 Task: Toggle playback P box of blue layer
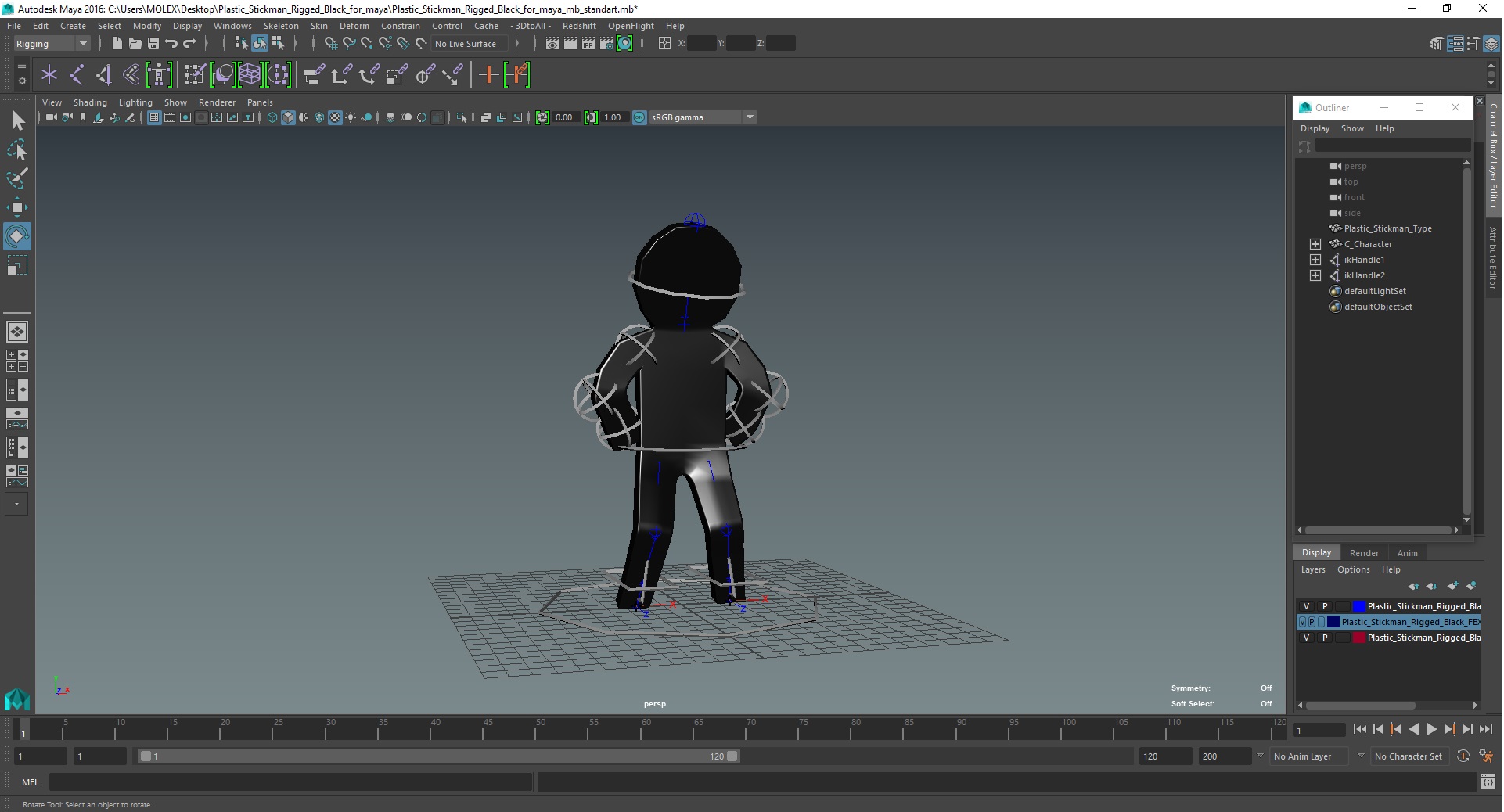tap(1325, 606)
